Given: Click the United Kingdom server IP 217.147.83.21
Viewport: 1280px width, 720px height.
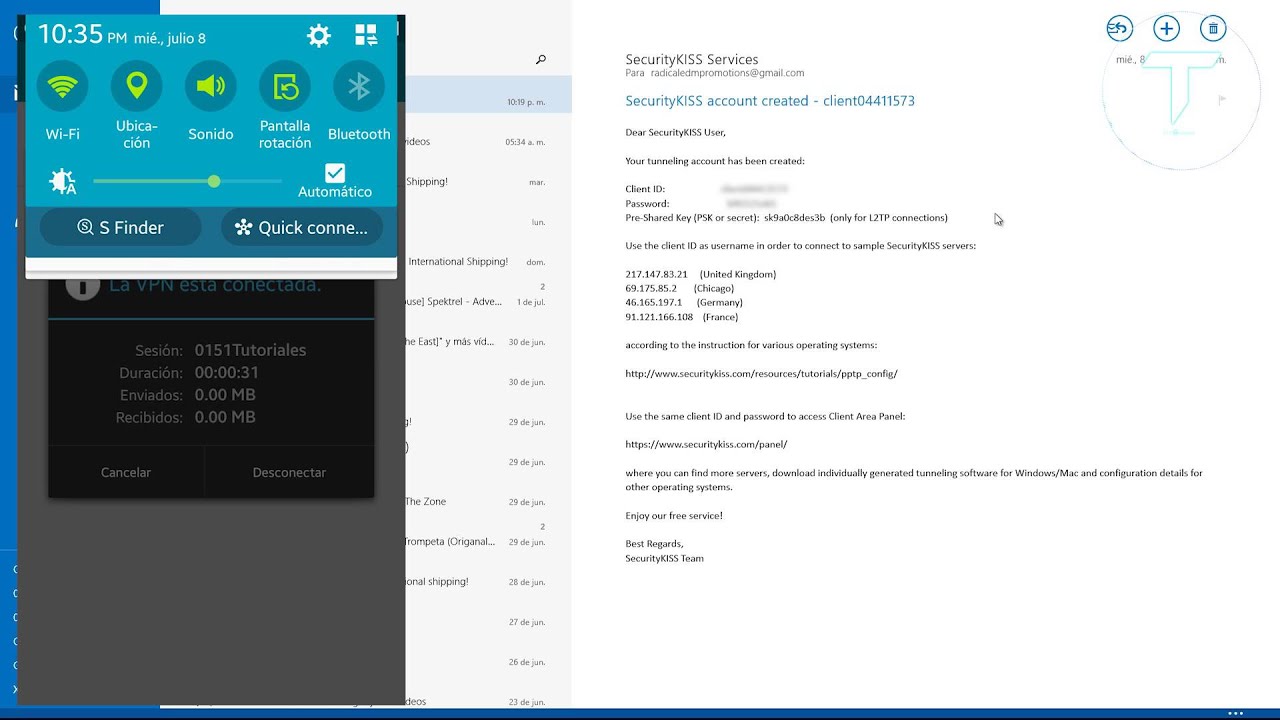Looking at the screenshot, I should 657,274.
